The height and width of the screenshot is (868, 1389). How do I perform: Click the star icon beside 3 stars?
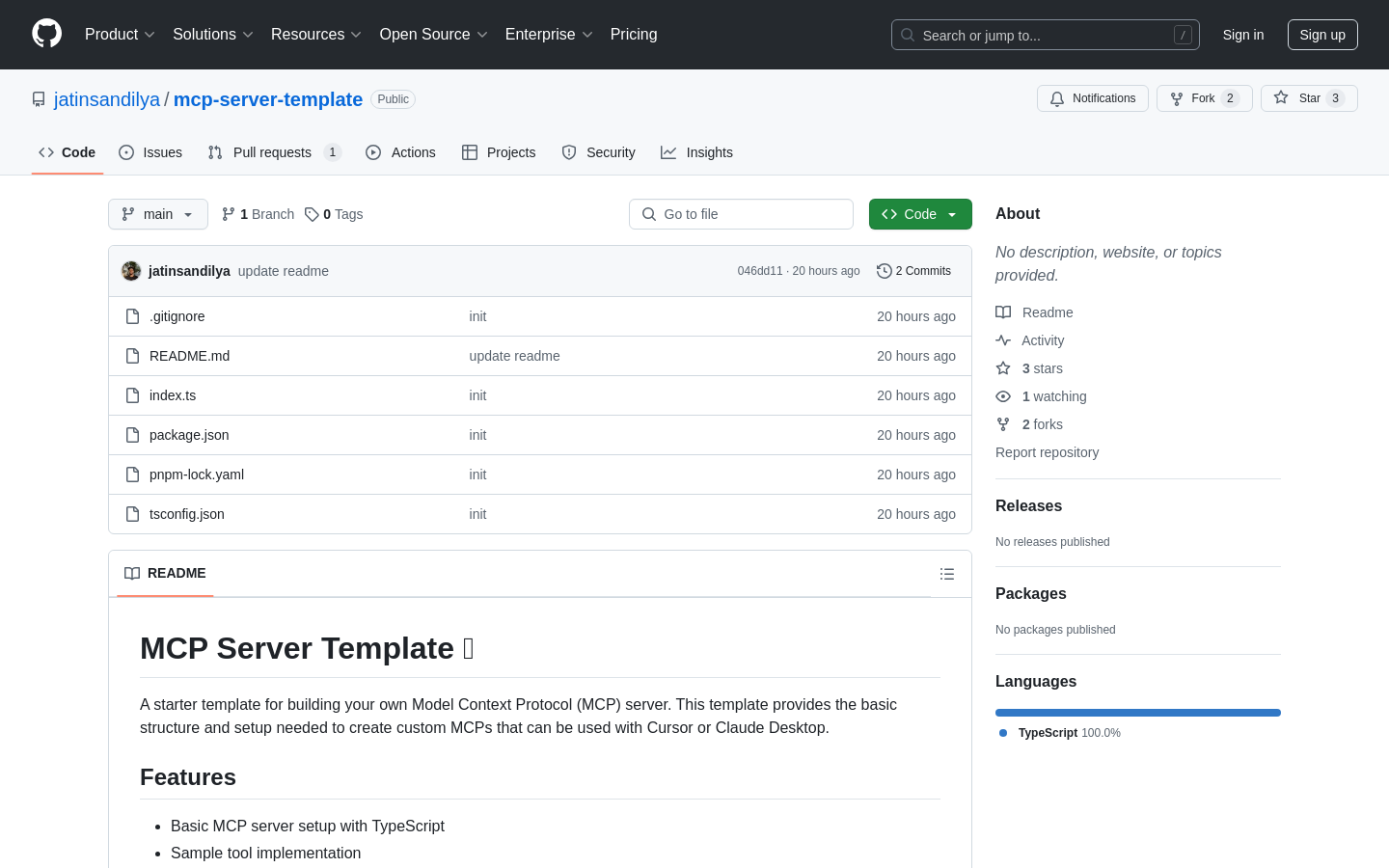[x=1003, y=368]
